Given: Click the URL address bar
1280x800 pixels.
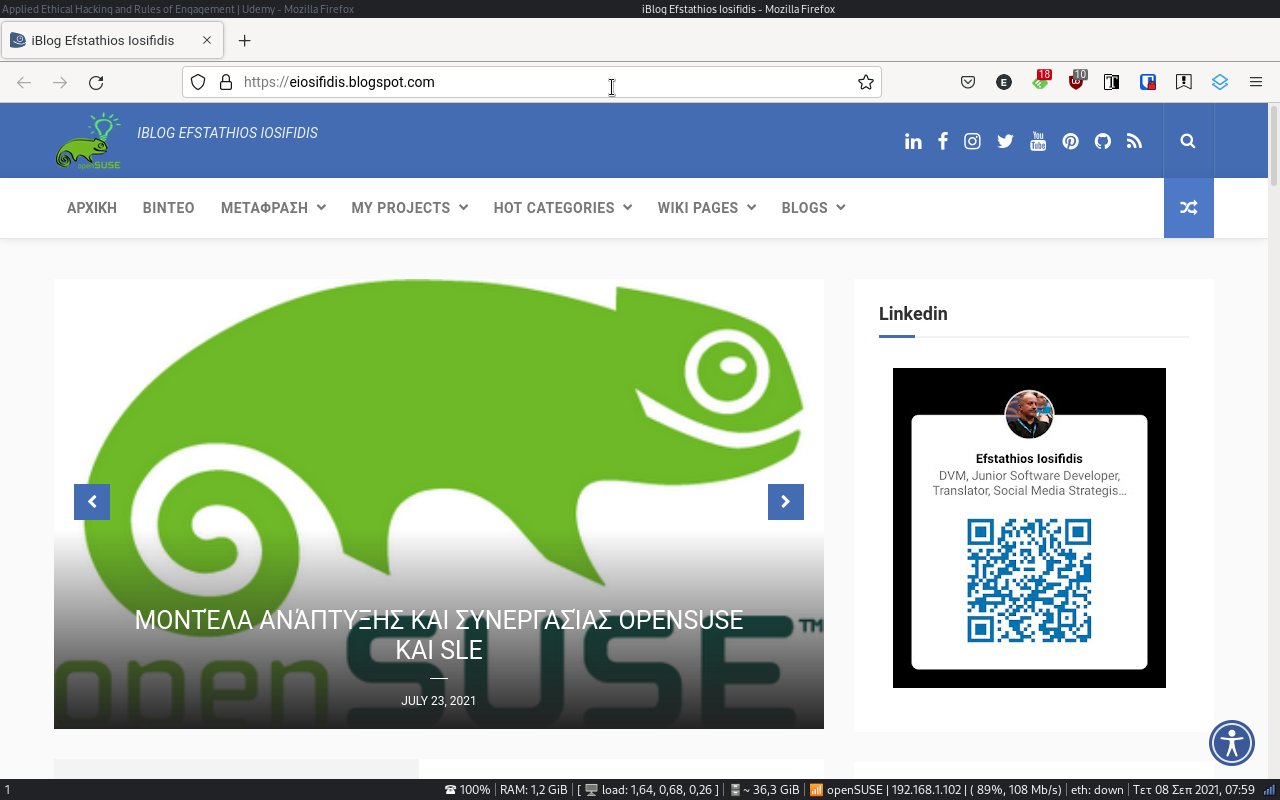Looking at the screenshot, I should (532, 82).
